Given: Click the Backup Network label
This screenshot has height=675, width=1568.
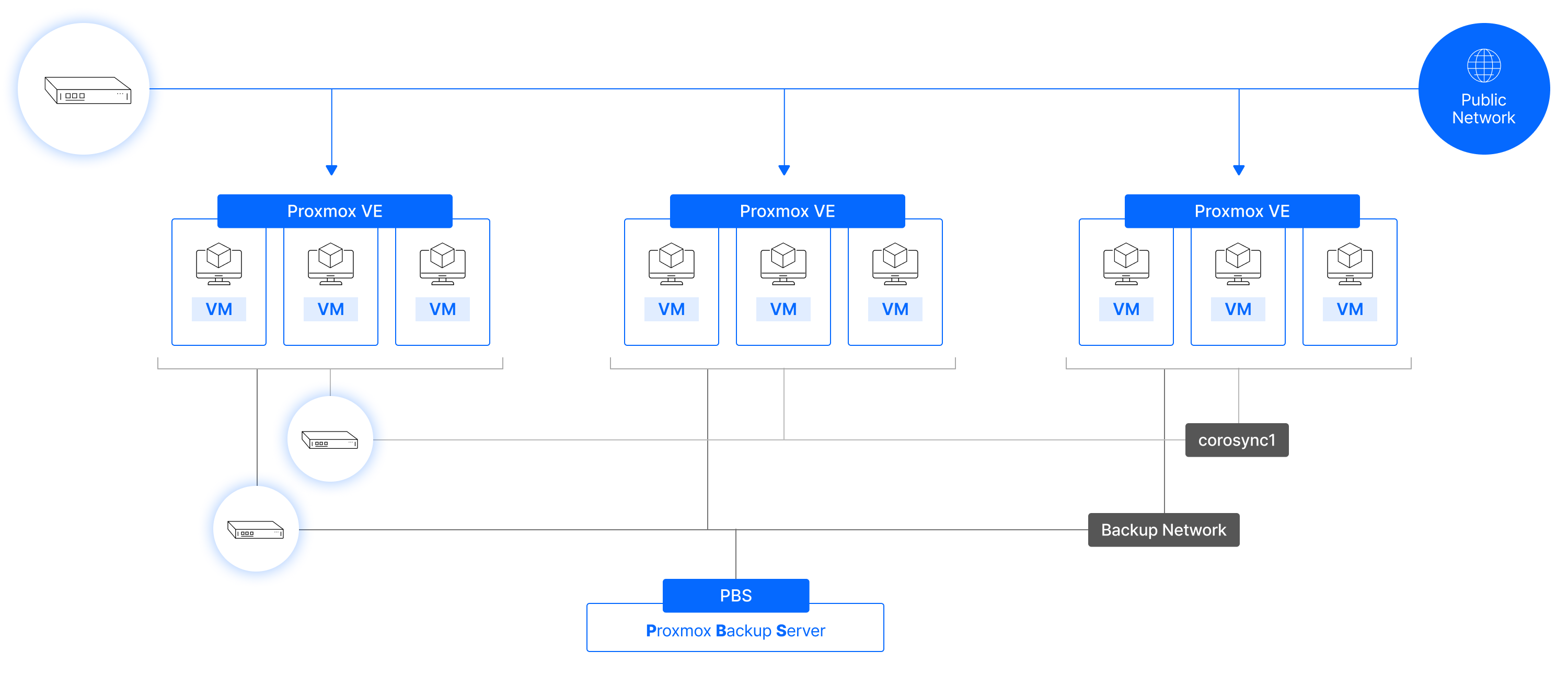Looking at the screenshot, I should [x=1164, y=530].
